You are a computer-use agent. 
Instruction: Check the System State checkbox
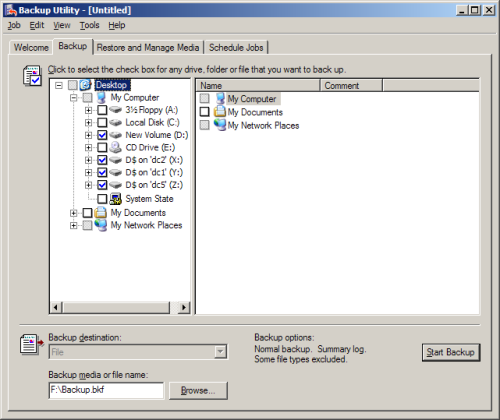(102, 199)
